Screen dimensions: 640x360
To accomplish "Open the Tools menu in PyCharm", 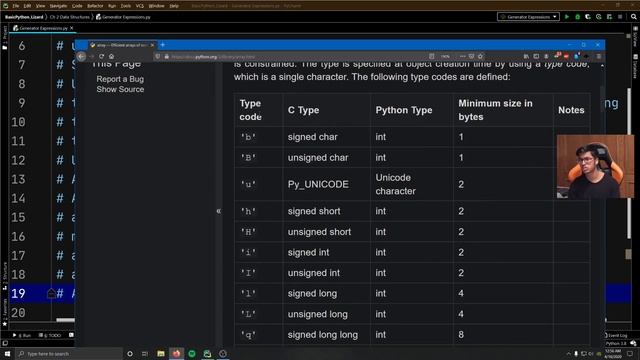I will [126, 6].
